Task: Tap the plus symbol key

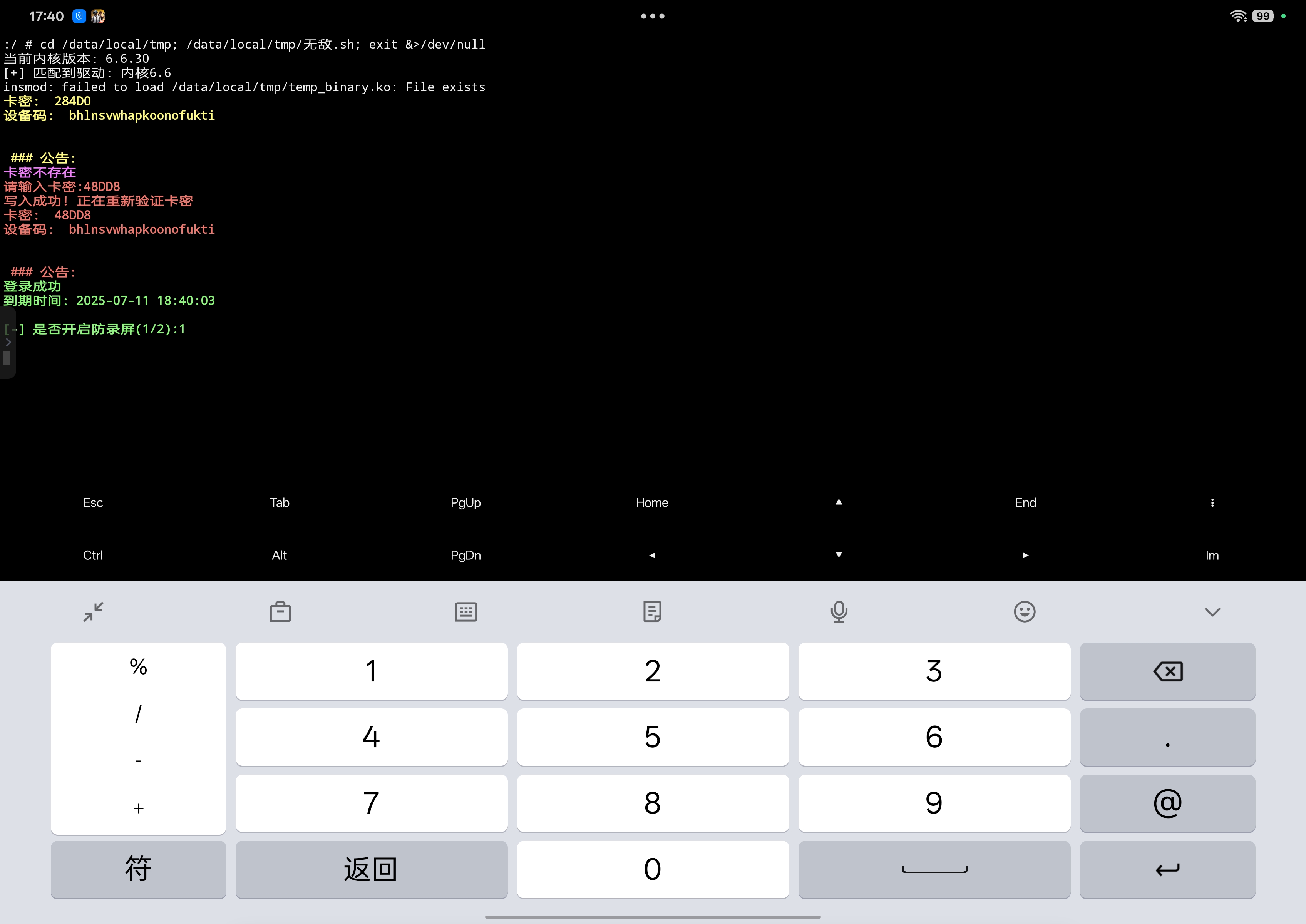Action: pos(138,808)
